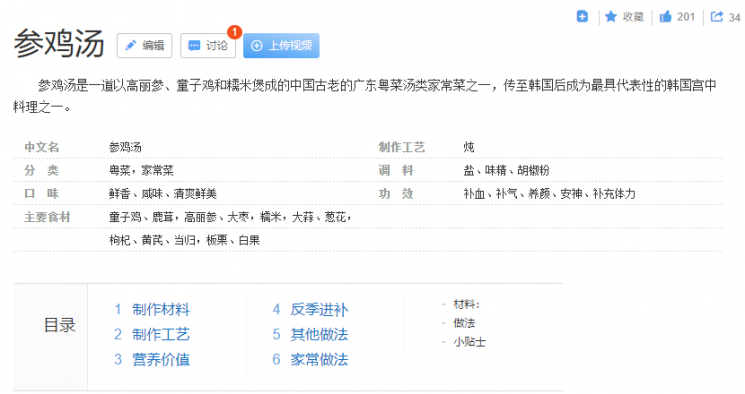Click the plus circle icon in 上传视频
The height and width of the screenshot is (394, 745).
coord(257,46)
